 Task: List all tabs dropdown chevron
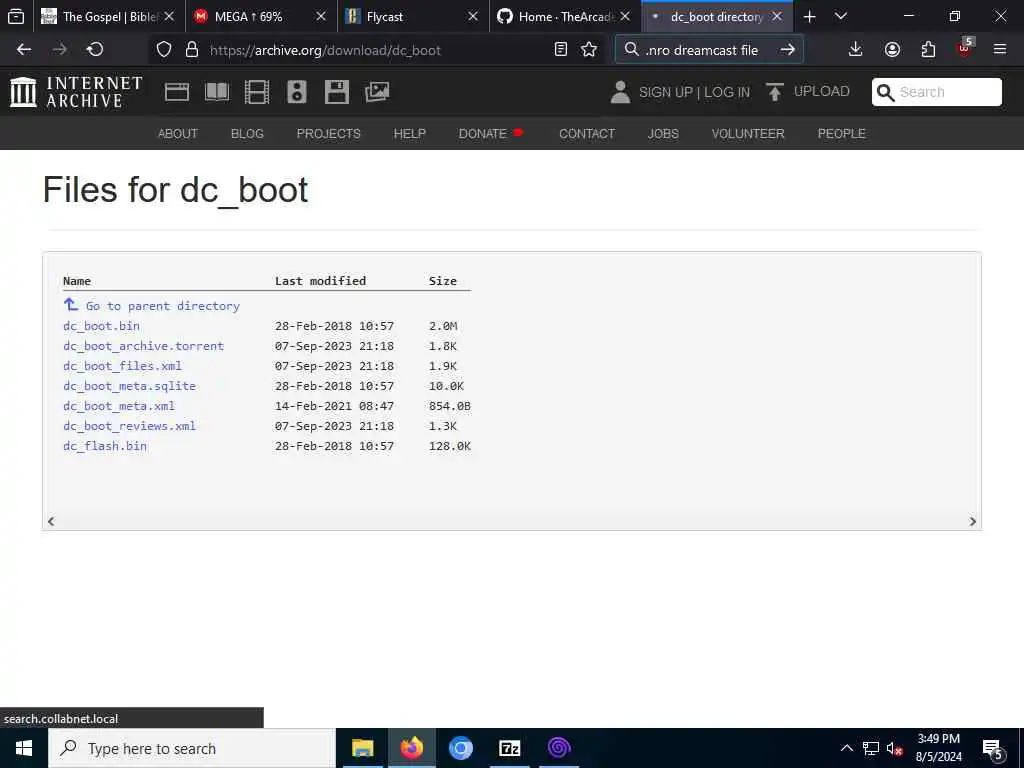(x=841, y=17)
